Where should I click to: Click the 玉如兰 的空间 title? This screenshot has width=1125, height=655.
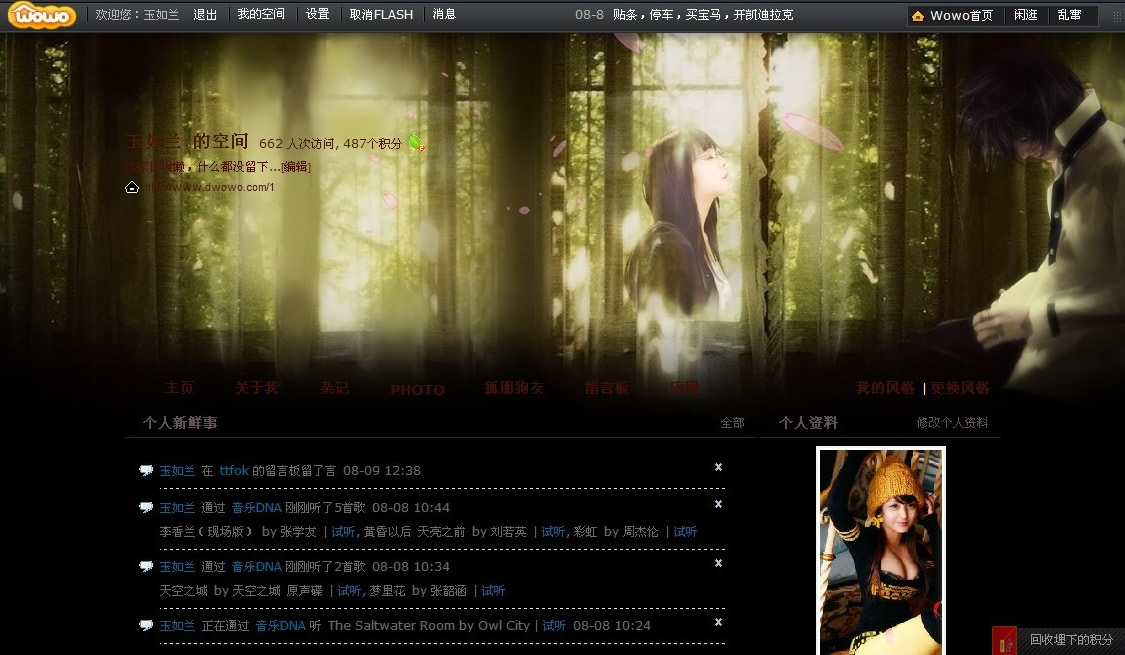(x=187, y=141)
